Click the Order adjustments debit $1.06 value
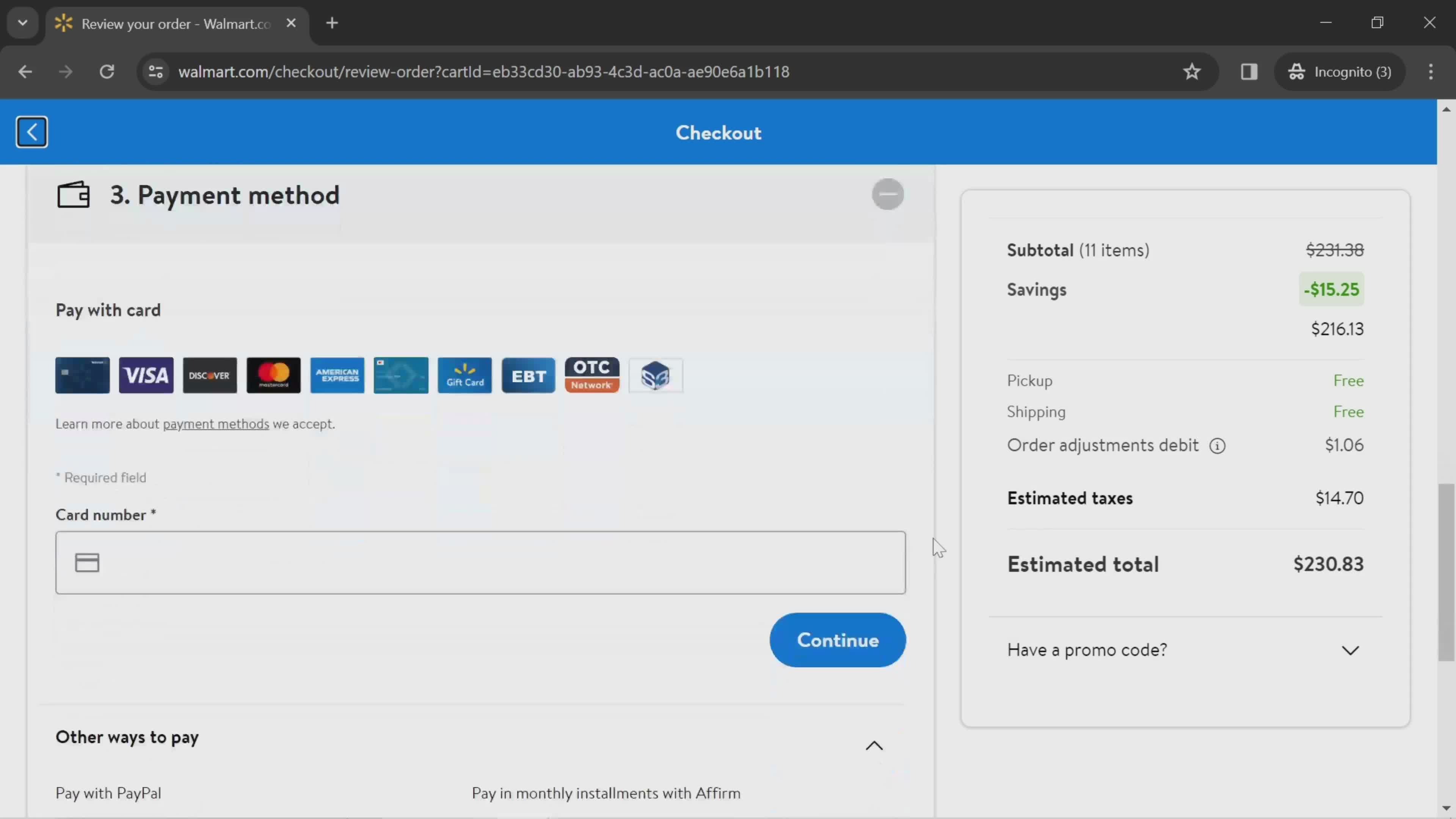 (1344, 446)
